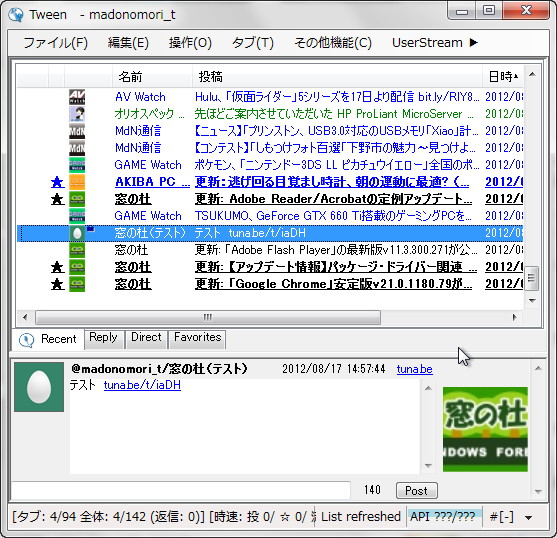Open the 編集(E) menu
Image resolution: width=557 pixels, height=538 pixels.
pos(128,43)
